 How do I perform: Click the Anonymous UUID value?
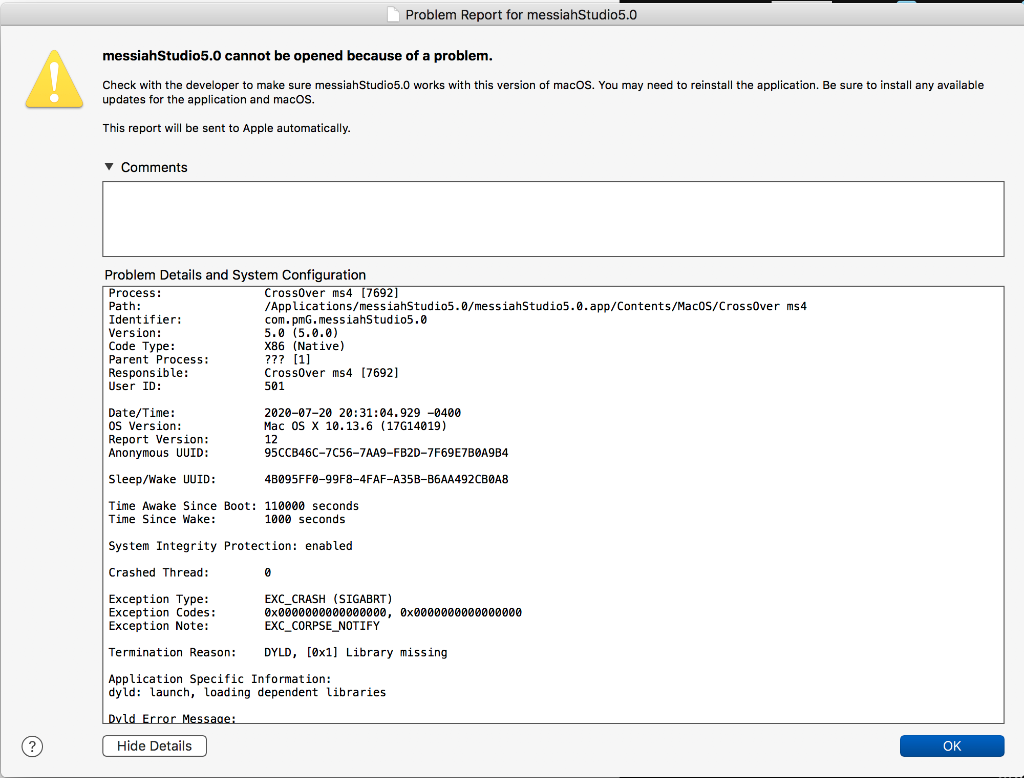(386, 453)
